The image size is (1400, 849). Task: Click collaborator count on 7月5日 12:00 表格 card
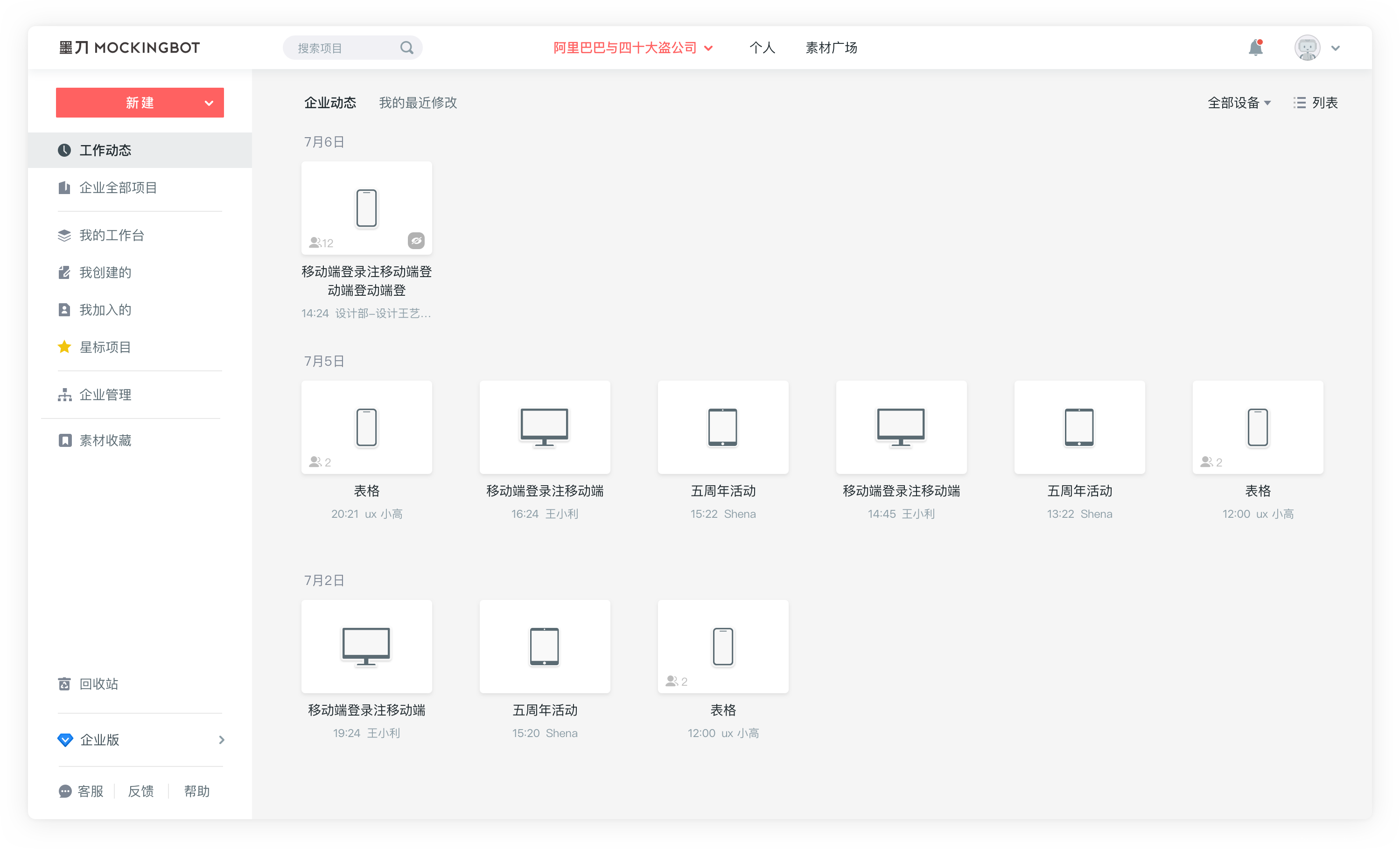1211,462
